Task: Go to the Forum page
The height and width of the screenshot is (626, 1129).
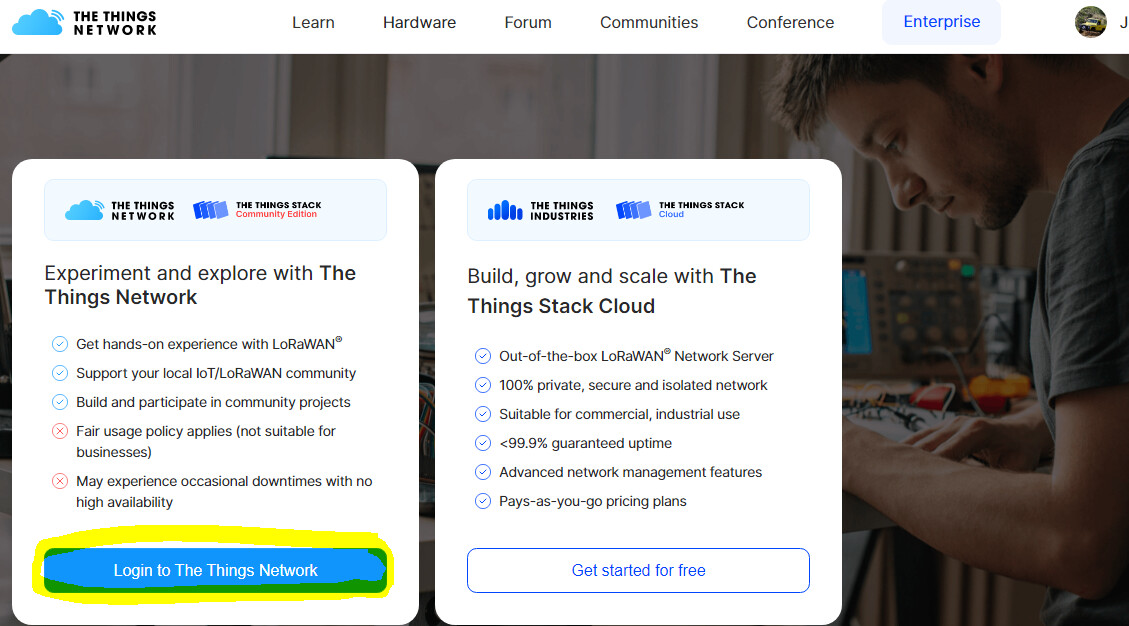Action: click(528, 22)
